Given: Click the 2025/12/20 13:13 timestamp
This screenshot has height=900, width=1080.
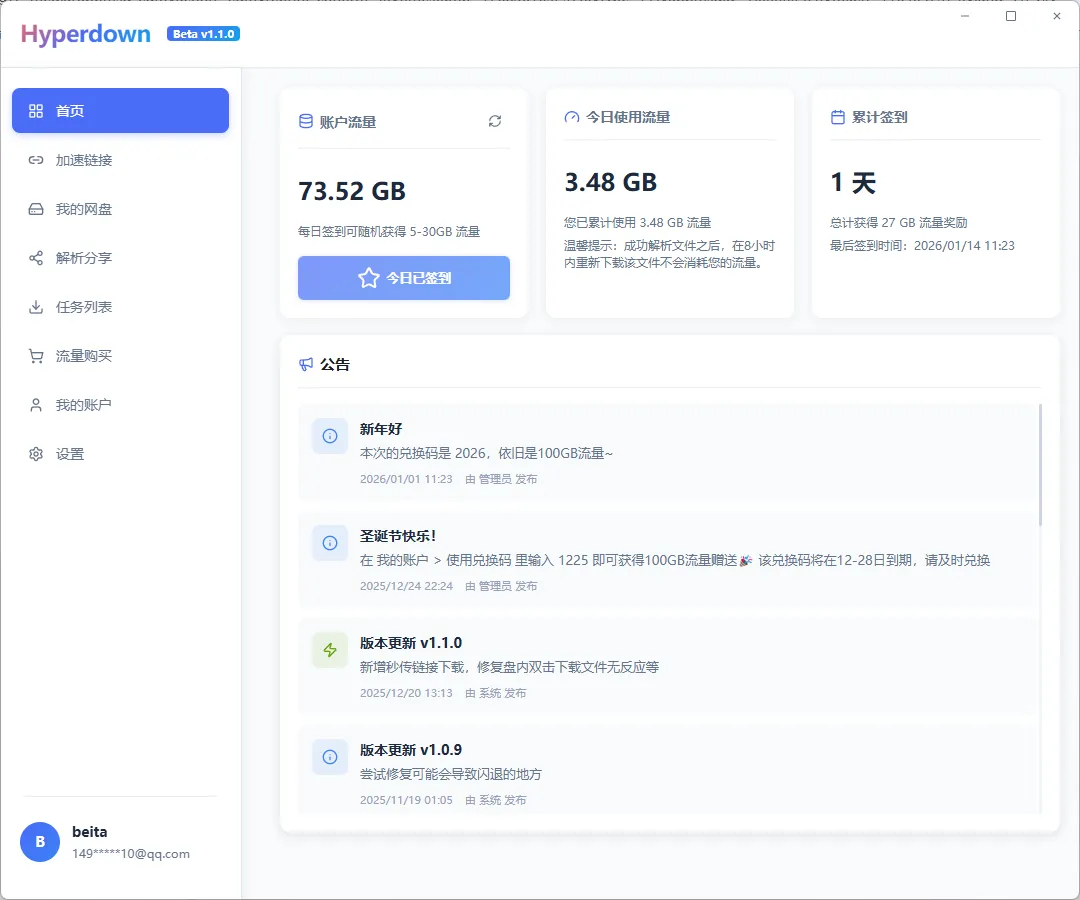Looking at the screenshot, I should pos(406,693).
